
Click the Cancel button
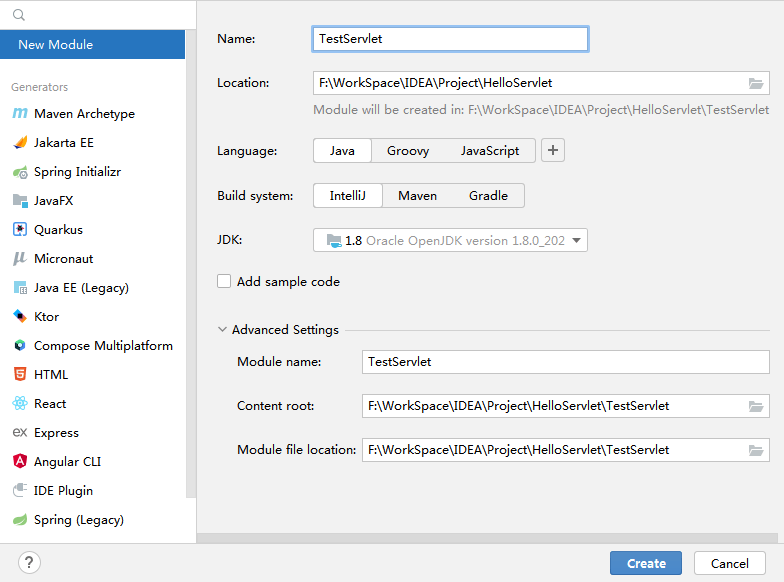(730, 564)
